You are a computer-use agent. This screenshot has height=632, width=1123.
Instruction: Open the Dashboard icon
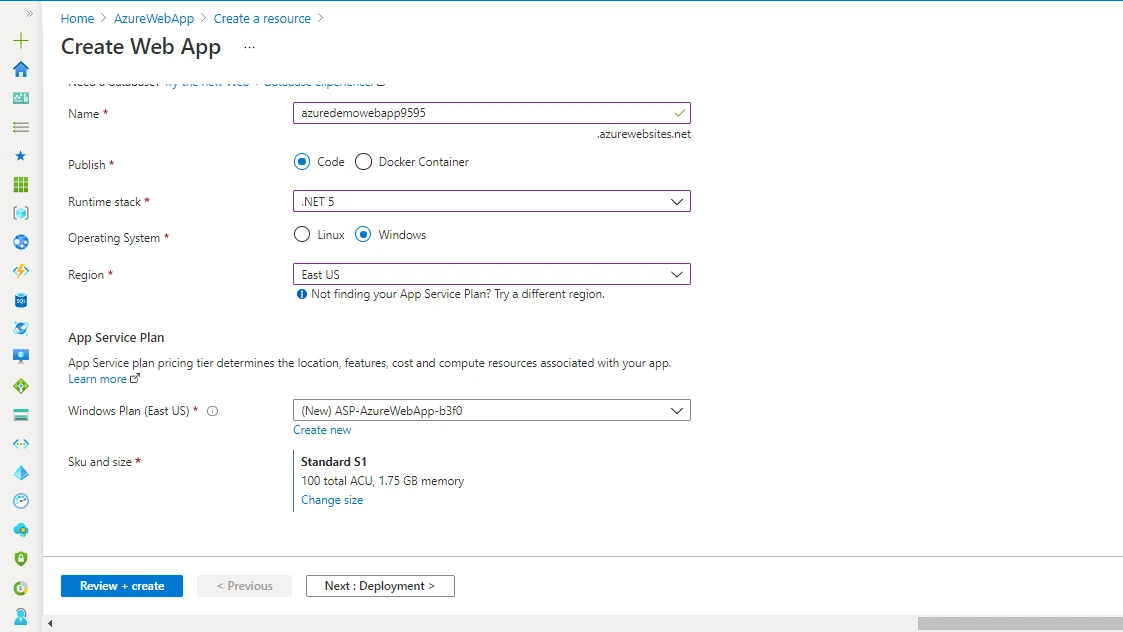coord(20,97)
